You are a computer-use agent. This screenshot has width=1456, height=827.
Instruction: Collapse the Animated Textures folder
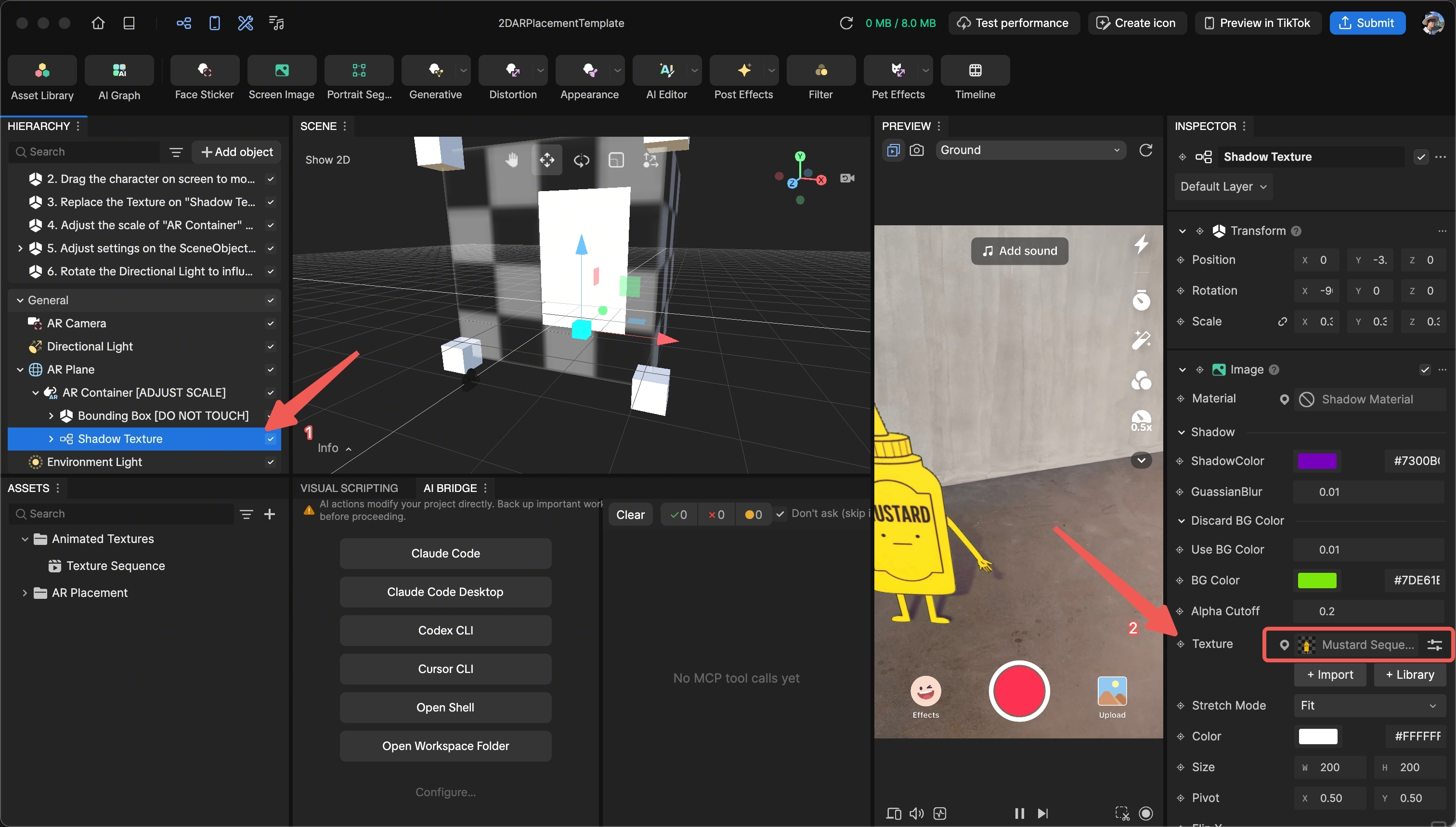(25, 539)
